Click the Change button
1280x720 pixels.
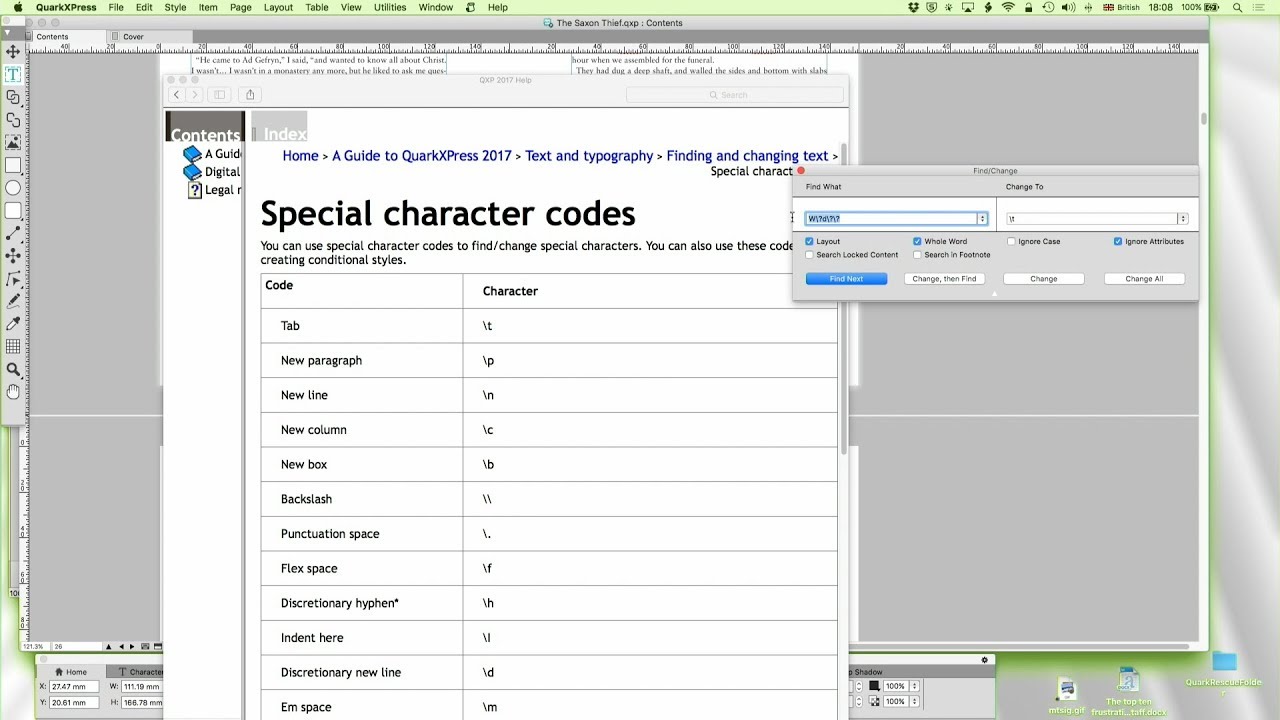pos(1043,279)
